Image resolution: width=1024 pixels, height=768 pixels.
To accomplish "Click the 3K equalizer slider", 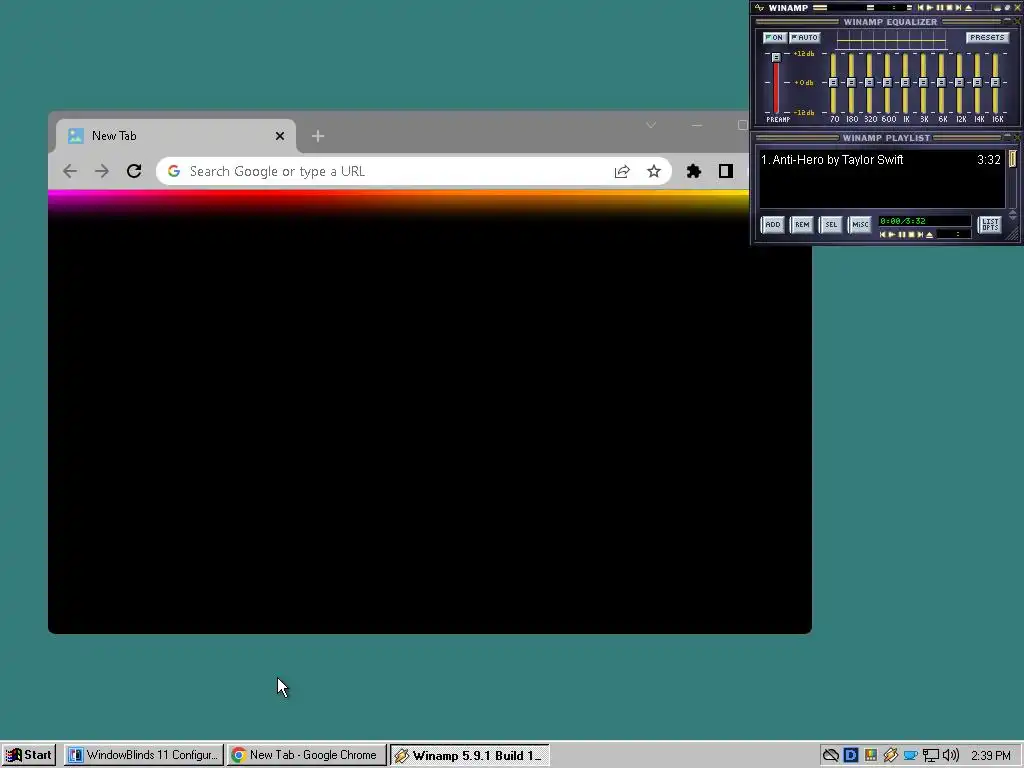I will [x=923, y=82].
